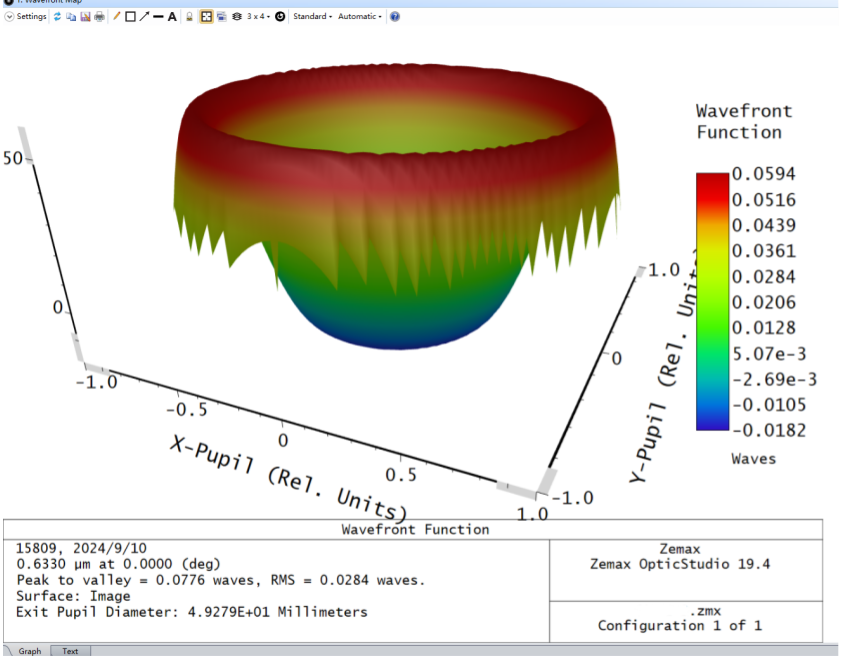Image resolution: width=843 pixels, height=660 pixels.
Task: Click the Exit Pupil Diameter text line
Action: click(192, 612)
